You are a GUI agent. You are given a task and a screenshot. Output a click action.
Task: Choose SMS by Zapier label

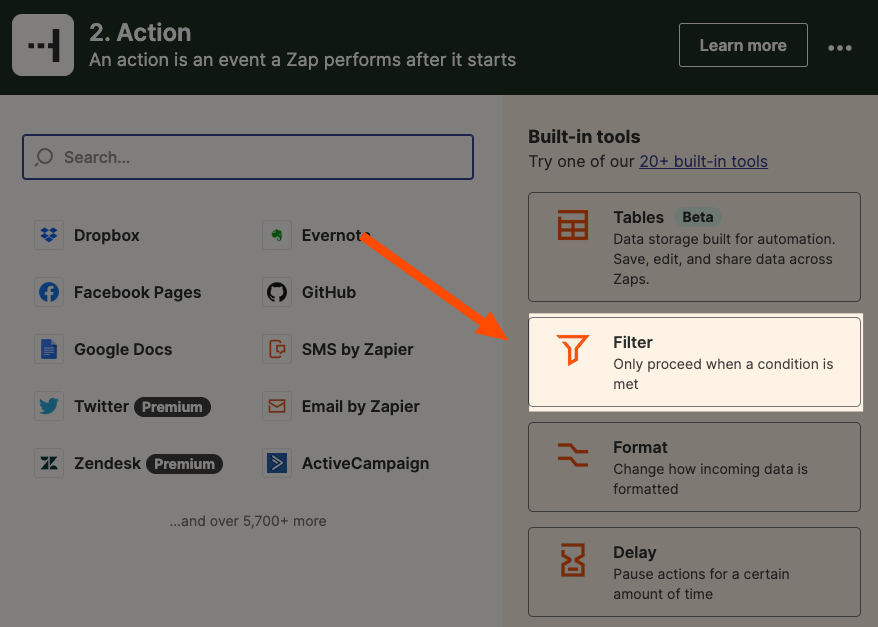pos(357,349)
